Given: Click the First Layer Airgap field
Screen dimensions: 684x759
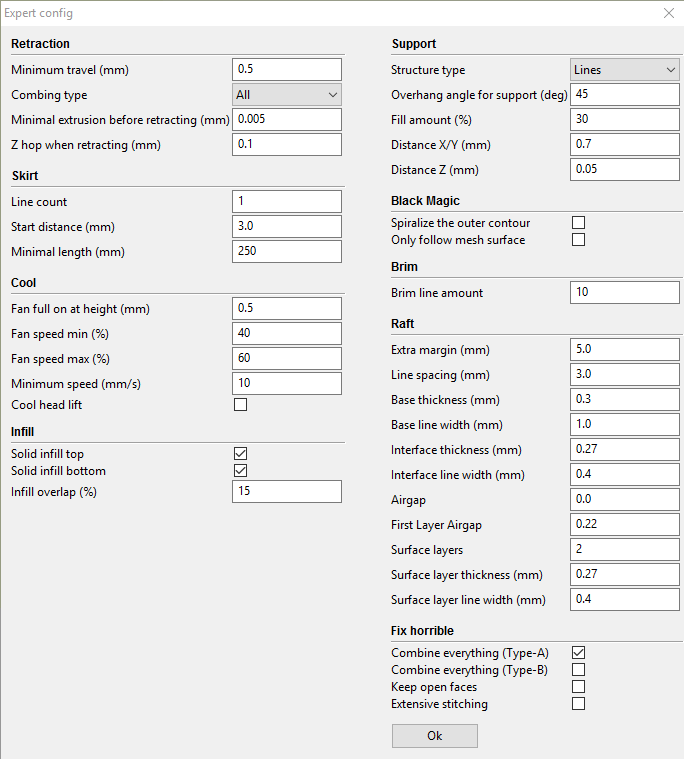Looking at the screenshot, I should click(x=624, y=524).
